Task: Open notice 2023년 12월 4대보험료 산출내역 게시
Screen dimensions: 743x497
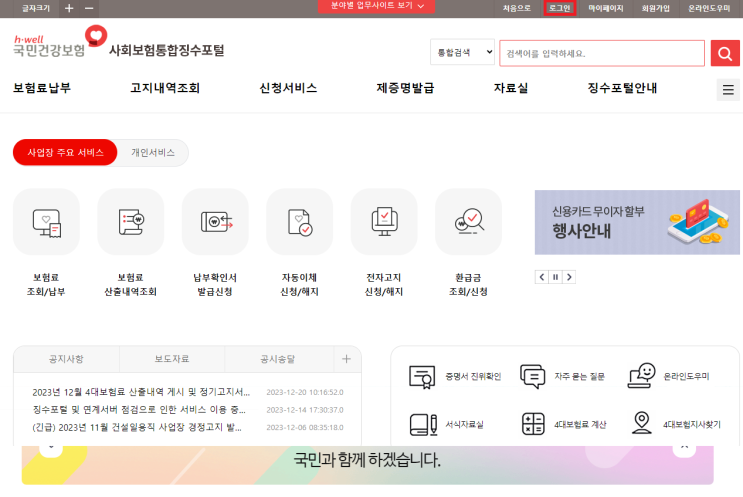Action: pos(141,392)
